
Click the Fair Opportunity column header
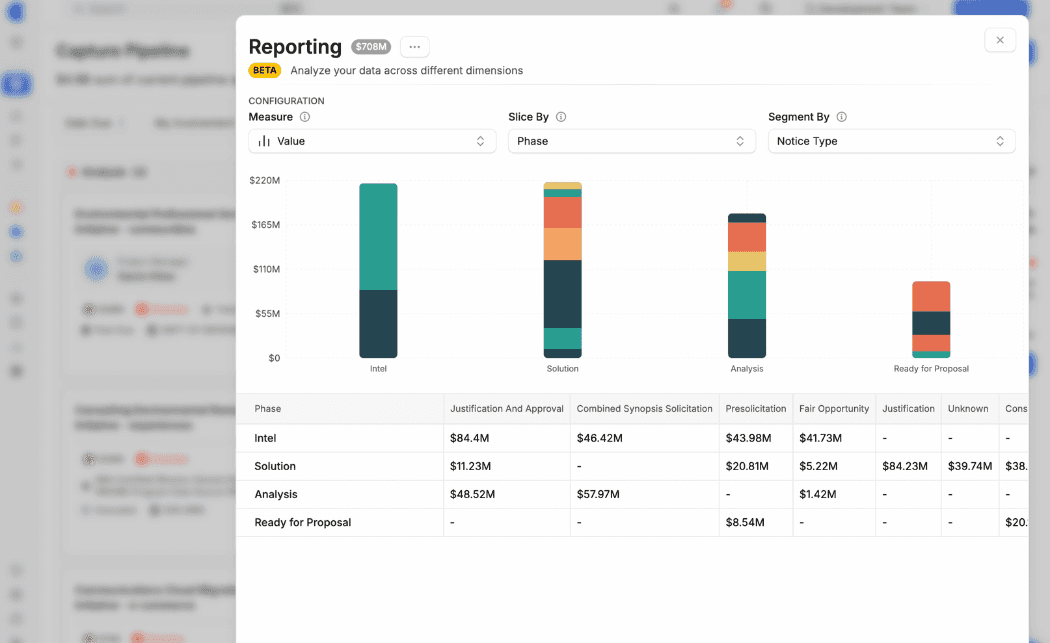tap(834, 409)
